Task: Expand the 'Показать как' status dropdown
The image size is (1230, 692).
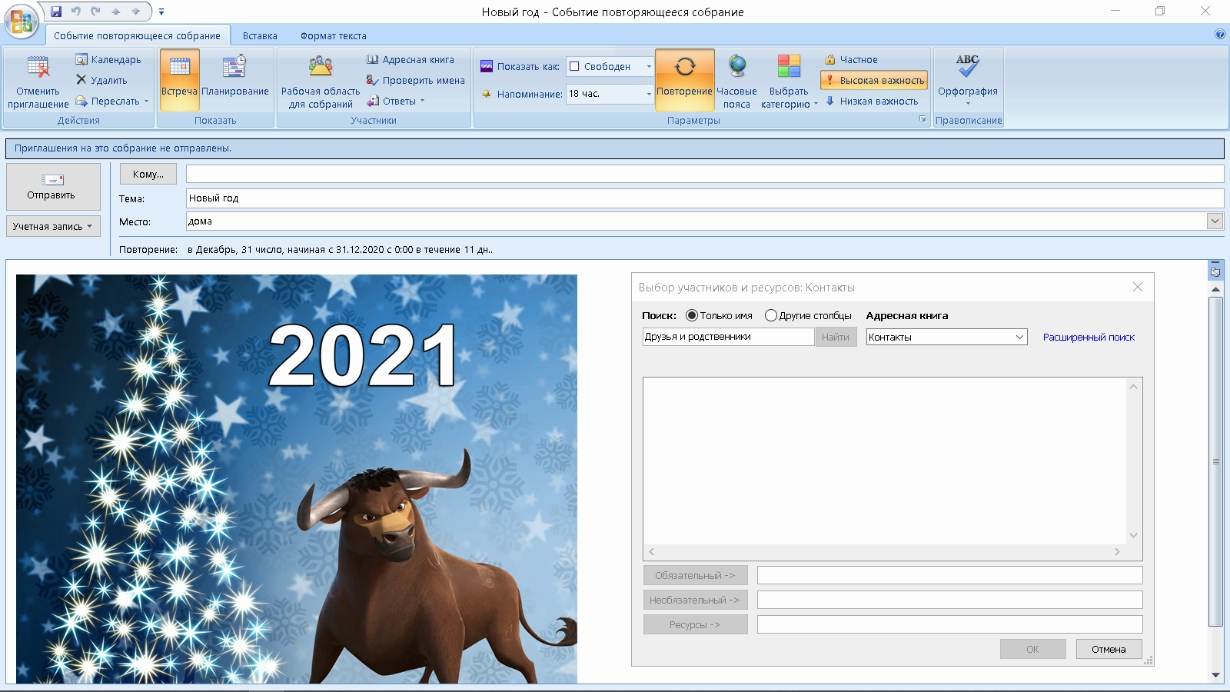Action: 648,67
